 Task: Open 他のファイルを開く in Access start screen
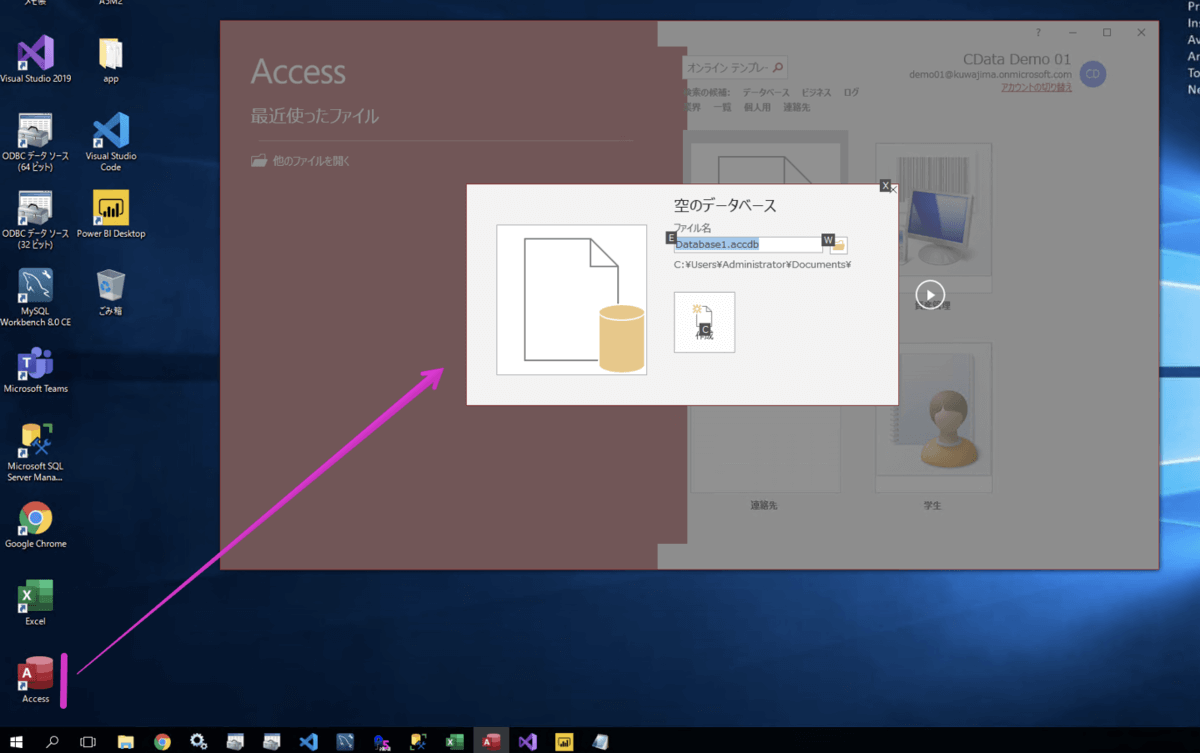tap(301, 160)
